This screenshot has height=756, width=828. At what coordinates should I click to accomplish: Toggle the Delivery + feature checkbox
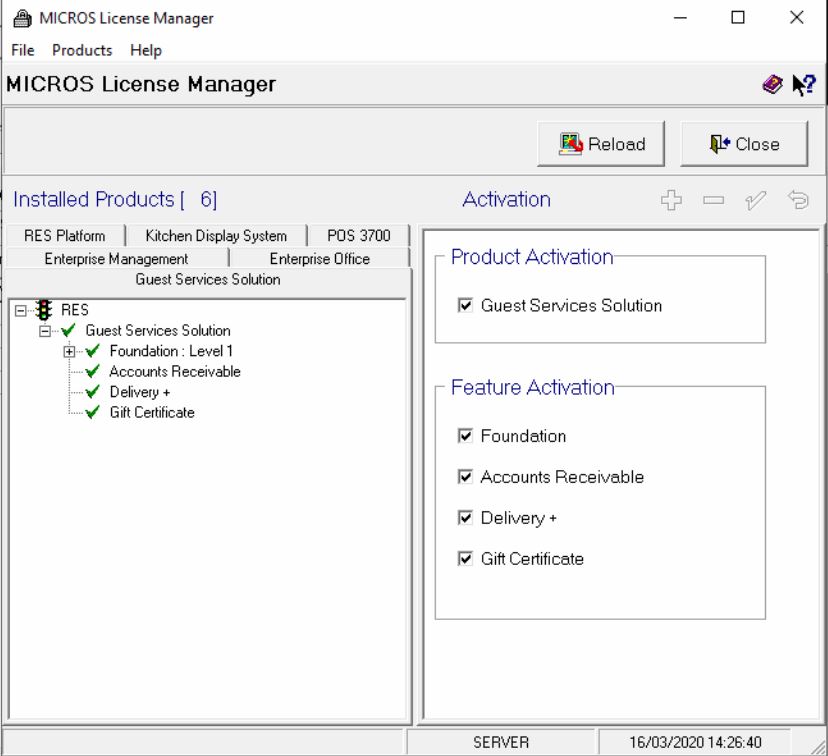tap(465, 518)
